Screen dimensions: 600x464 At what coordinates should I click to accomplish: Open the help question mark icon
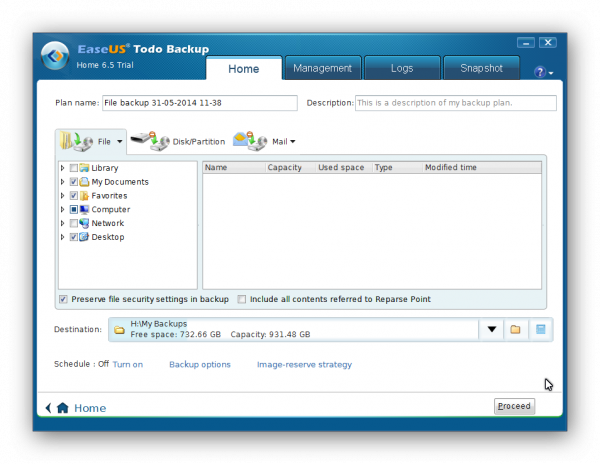tap(540, 72)
